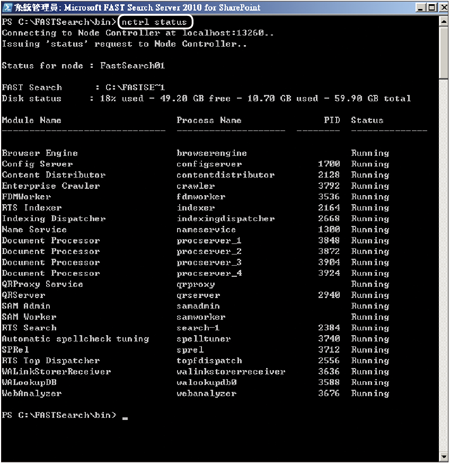
Task: Click the PID column header
Action: (332, 120)
